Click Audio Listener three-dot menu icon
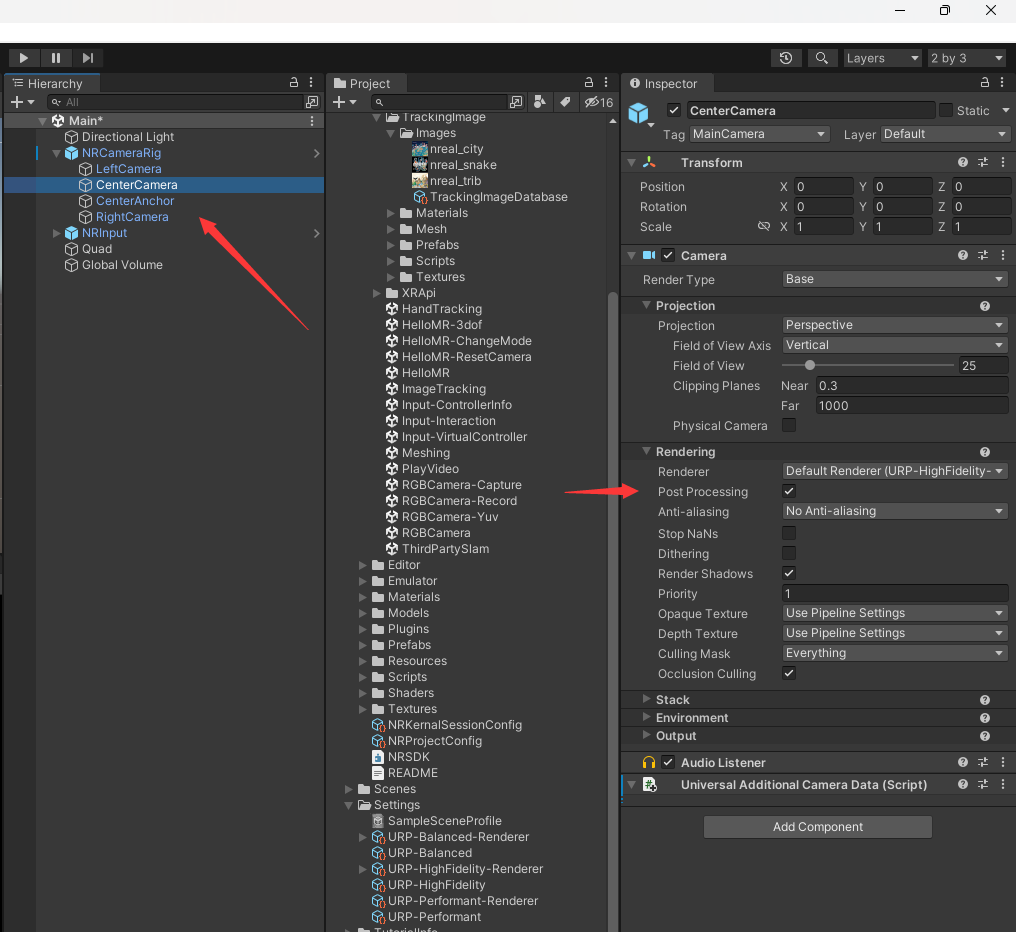 point(1001,762)
